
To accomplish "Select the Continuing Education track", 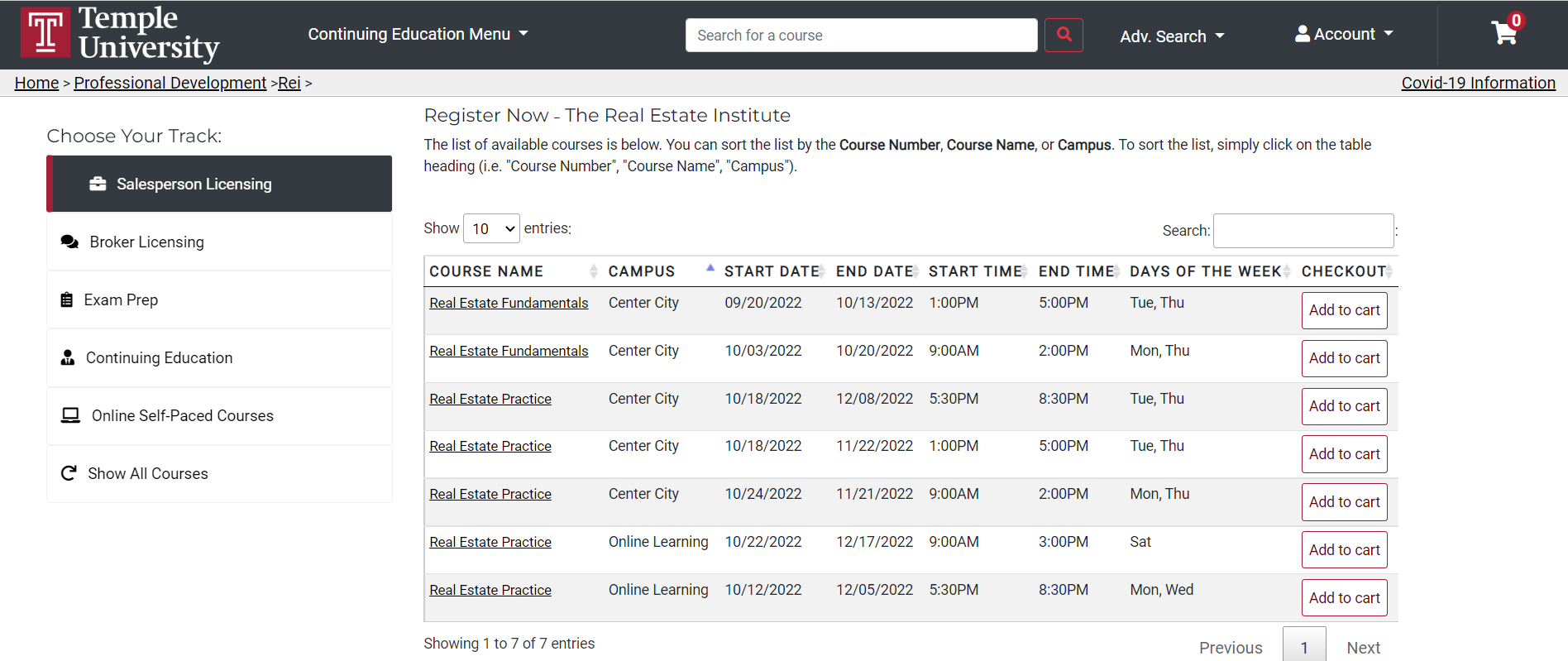I will pyautogui.click(x=219, y=357).
